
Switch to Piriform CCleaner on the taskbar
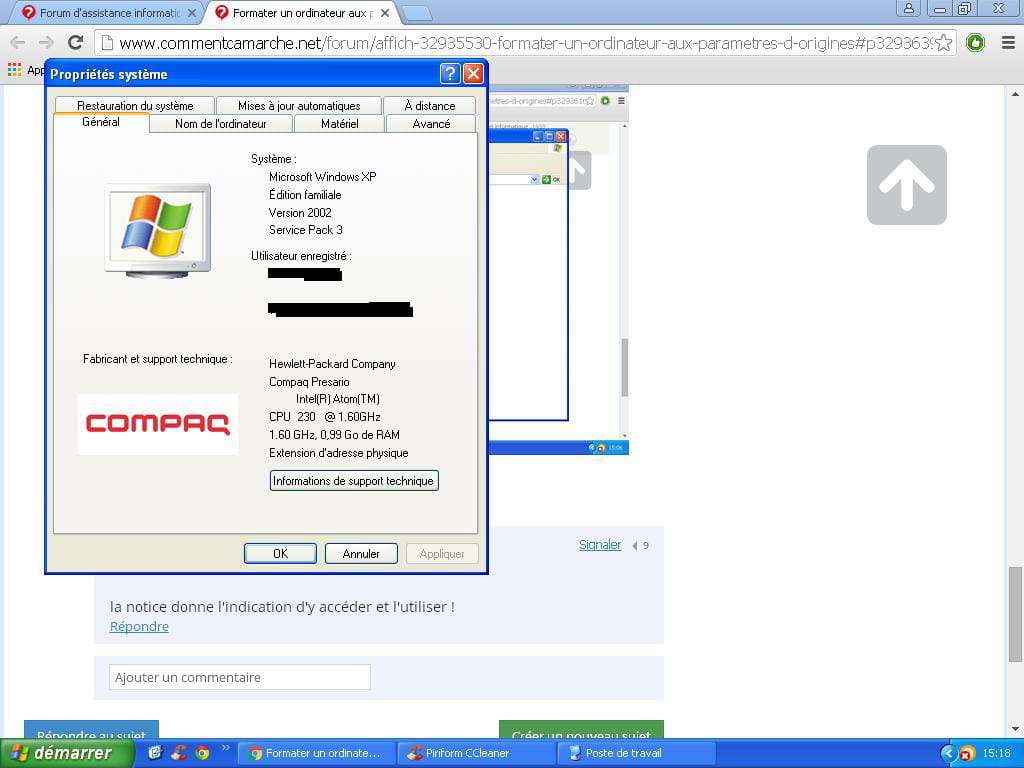coord(477,754)
